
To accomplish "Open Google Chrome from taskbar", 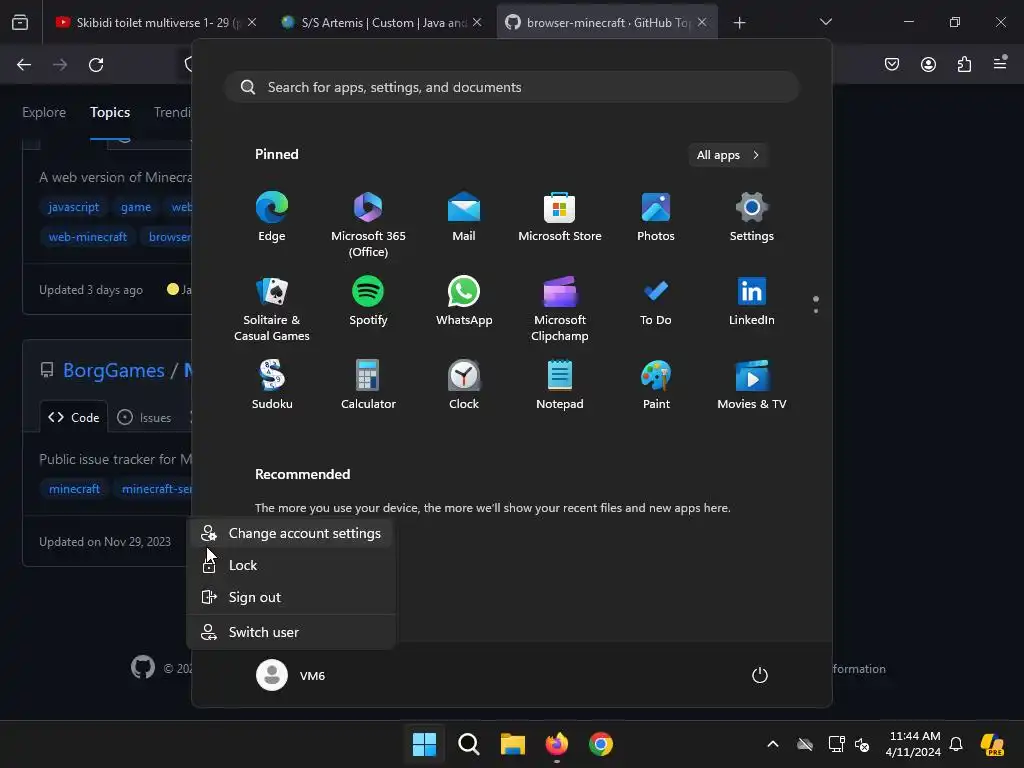I will 601,744.
